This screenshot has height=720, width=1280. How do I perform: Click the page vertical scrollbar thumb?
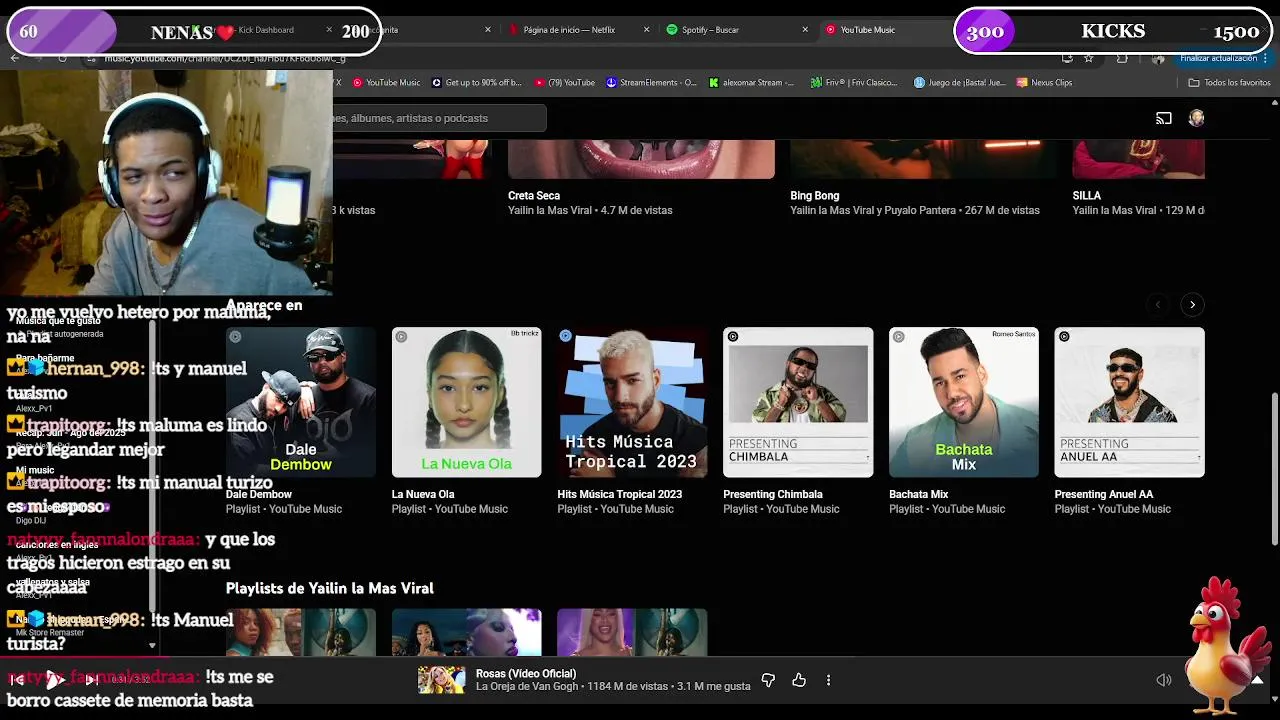(x=1274, y=468)
